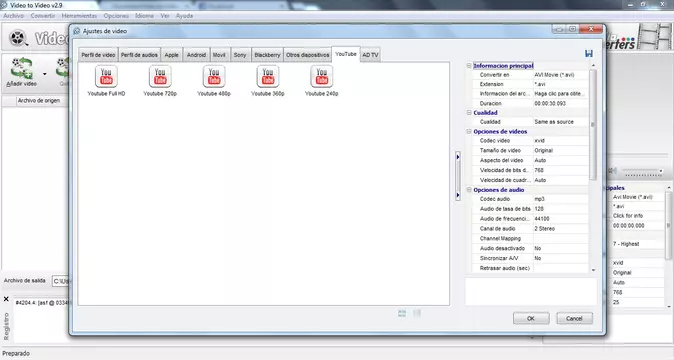Collapse the Opciones de audio section
Screen dimensions: 674x360
[x=469, y=190]
